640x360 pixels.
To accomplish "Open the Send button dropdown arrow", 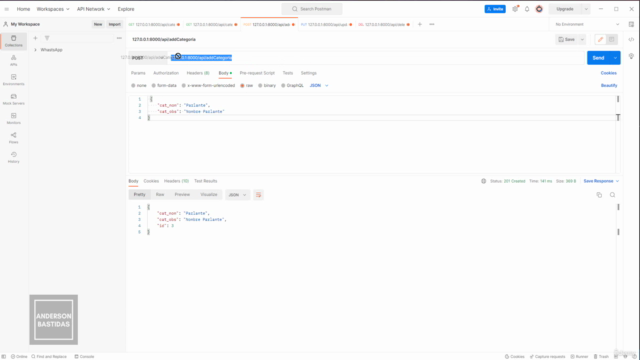I will click(x=615, y=58).
